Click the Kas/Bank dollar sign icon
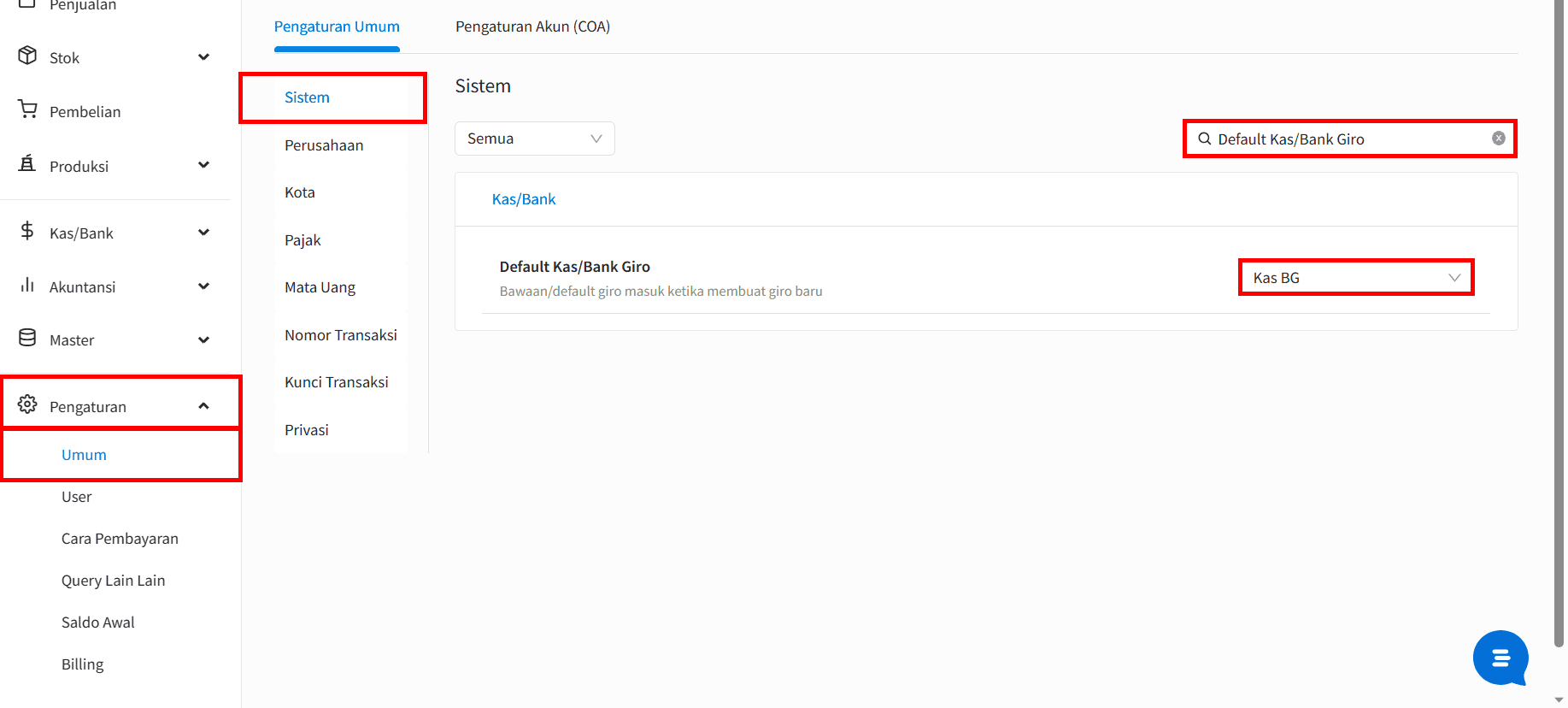Viewport: 1568px width, 708px height. (27, 231)
